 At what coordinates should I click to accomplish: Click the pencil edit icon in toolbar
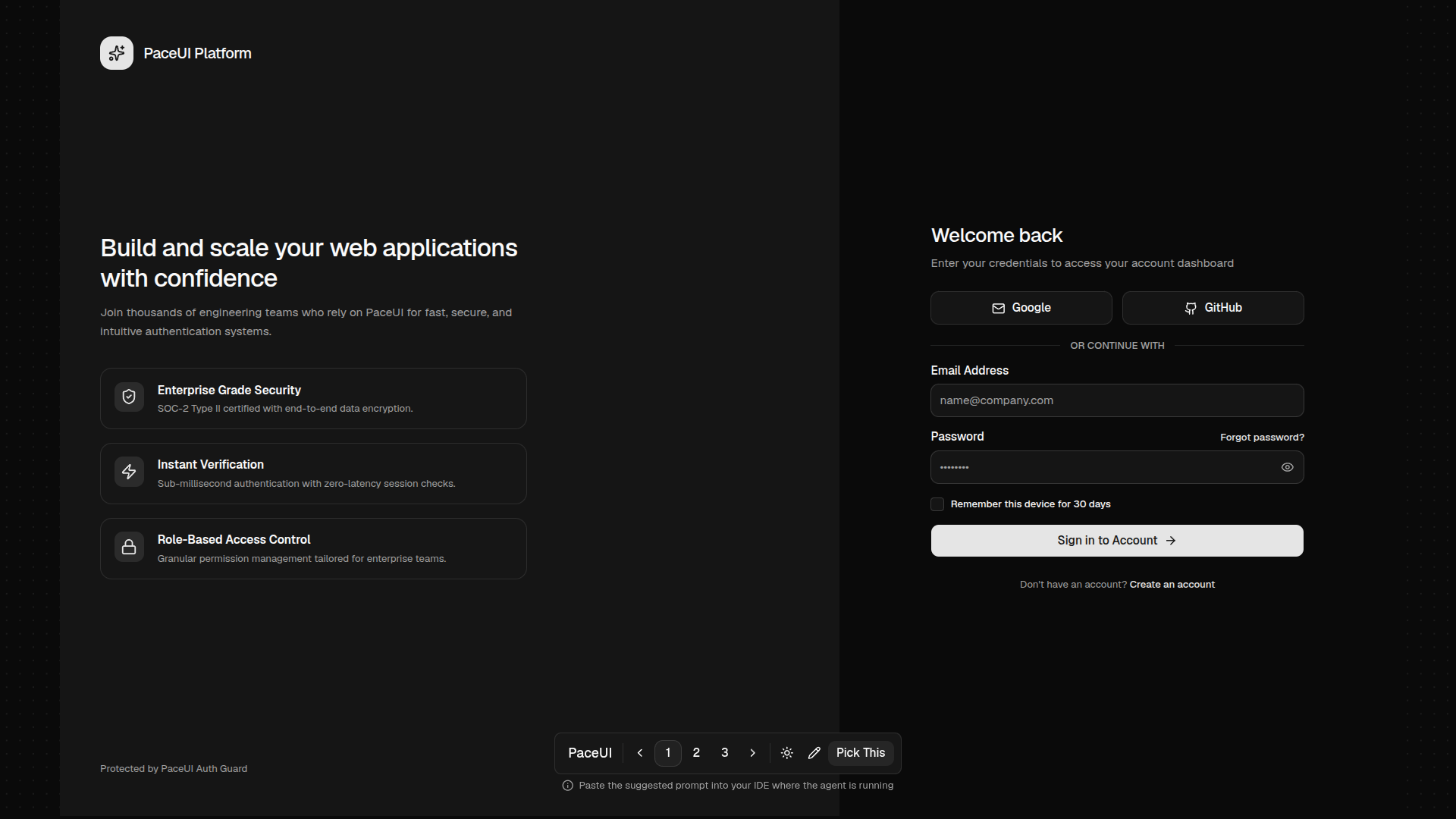[814, 753]
